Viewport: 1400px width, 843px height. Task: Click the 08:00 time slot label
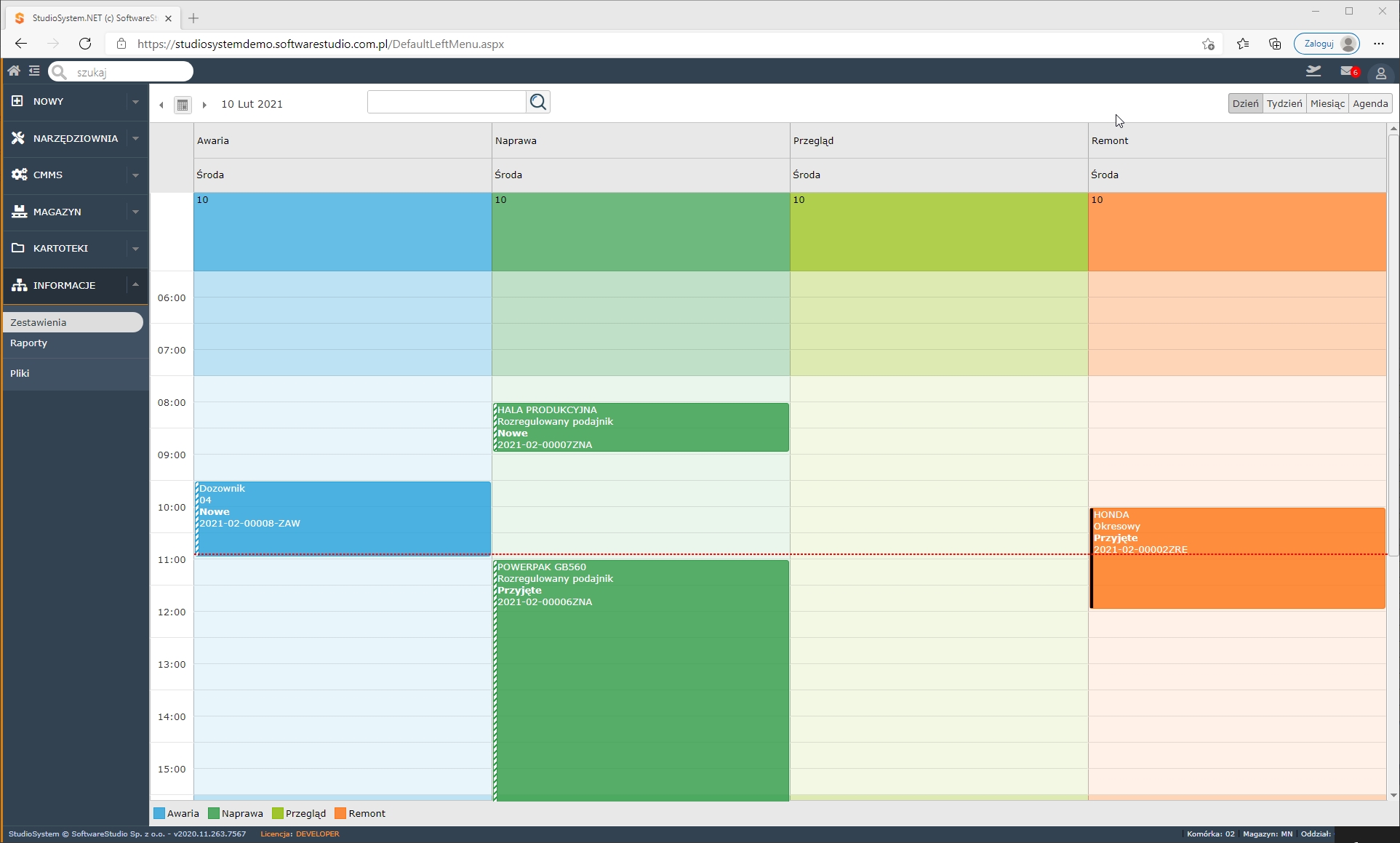pyautogui.click(x=172, y=402)
